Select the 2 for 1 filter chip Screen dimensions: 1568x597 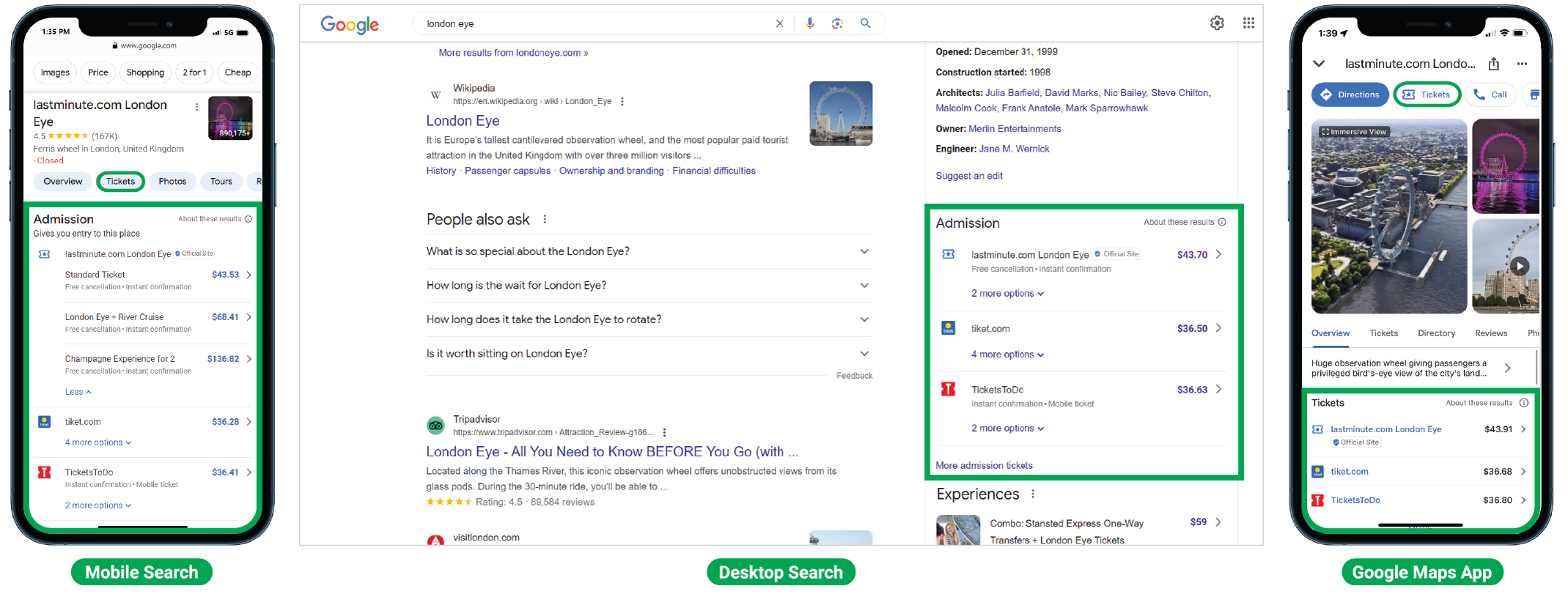click(194, 73)
